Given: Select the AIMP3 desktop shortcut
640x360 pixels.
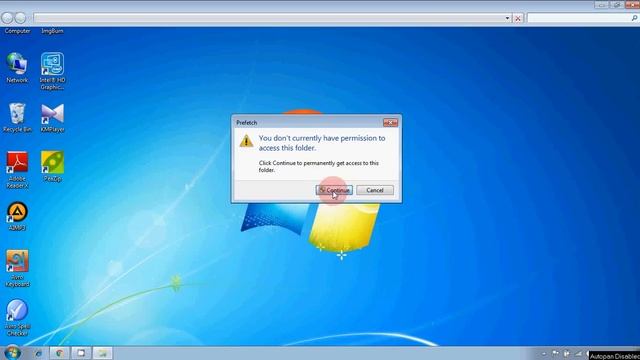Looking at the screenshot, I should coord(17,216).
